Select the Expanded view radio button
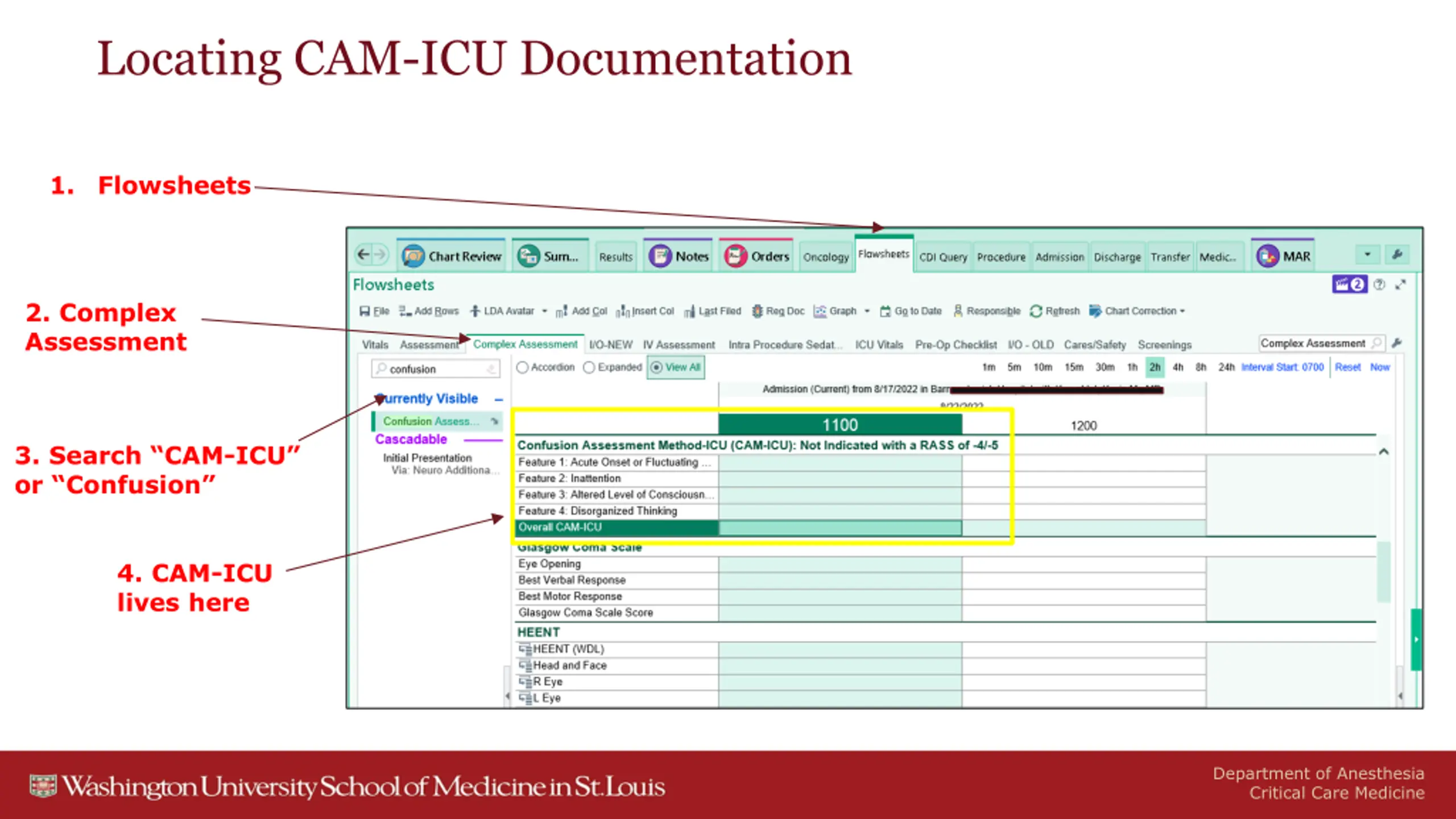This screenshot has width=1456, height=819. (x=589, y=367)
